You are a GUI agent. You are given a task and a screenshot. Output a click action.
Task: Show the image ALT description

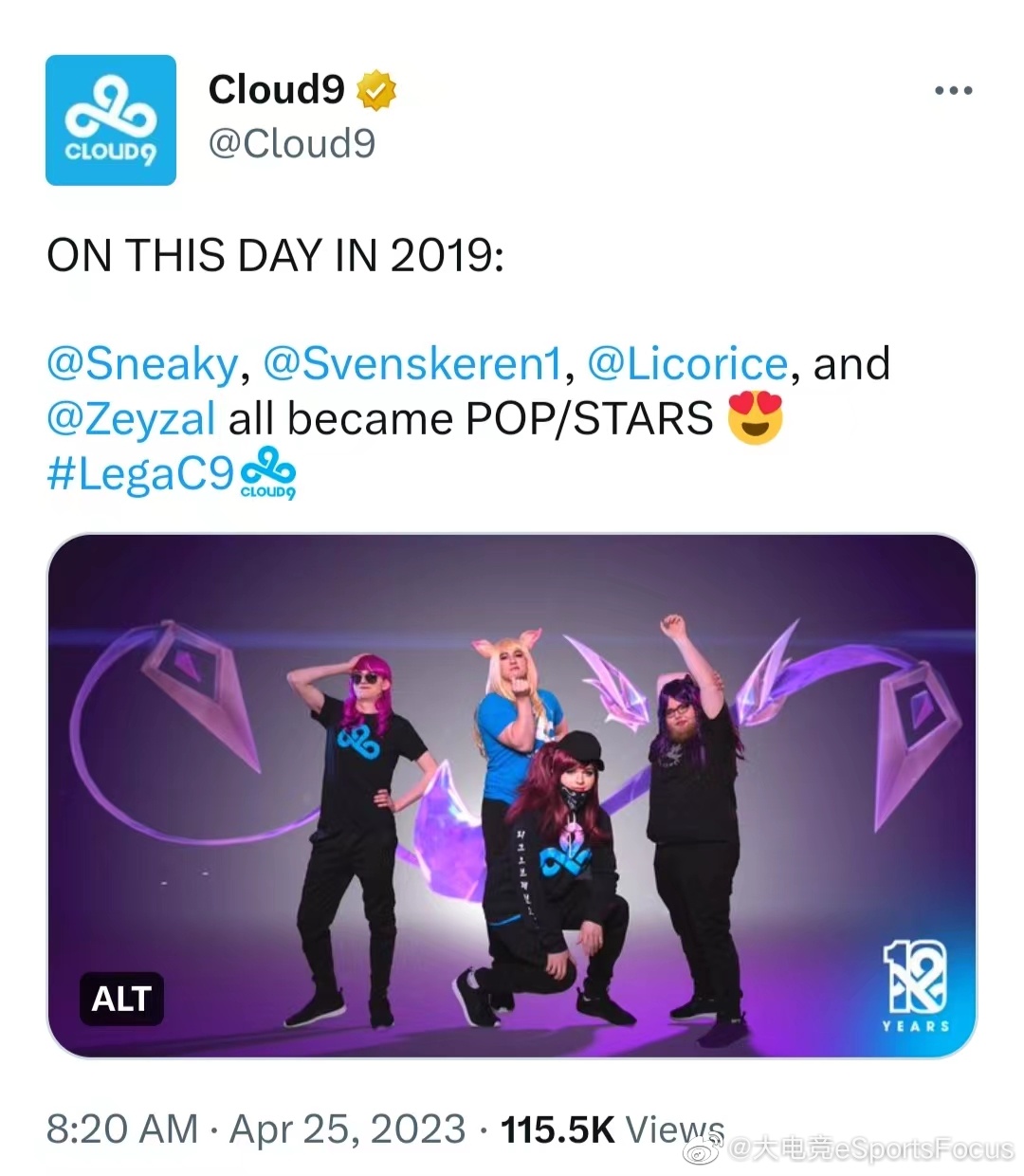tap(121, 999)
